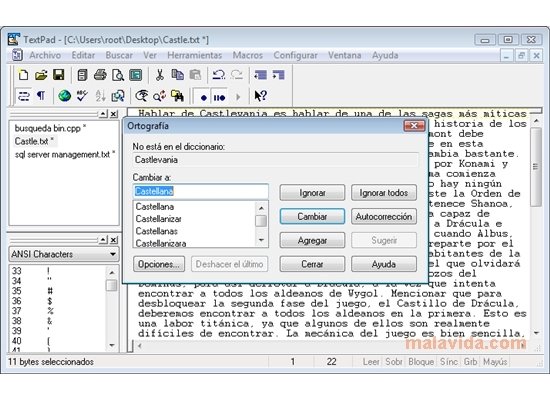Click the editor horizontal scroll left arrow

(x=140, y=346)
